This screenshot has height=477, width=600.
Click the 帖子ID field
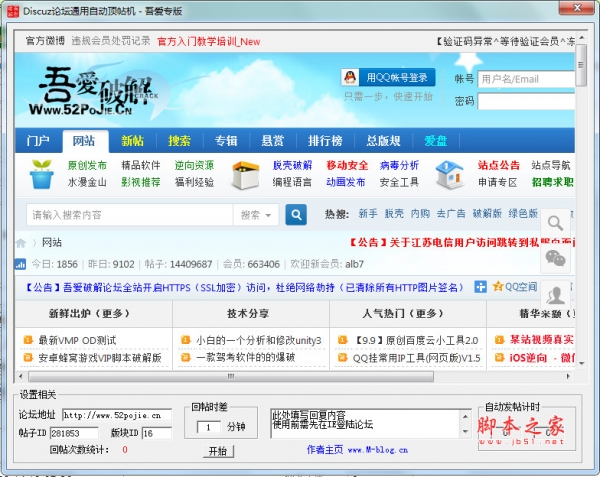[74, 433]
